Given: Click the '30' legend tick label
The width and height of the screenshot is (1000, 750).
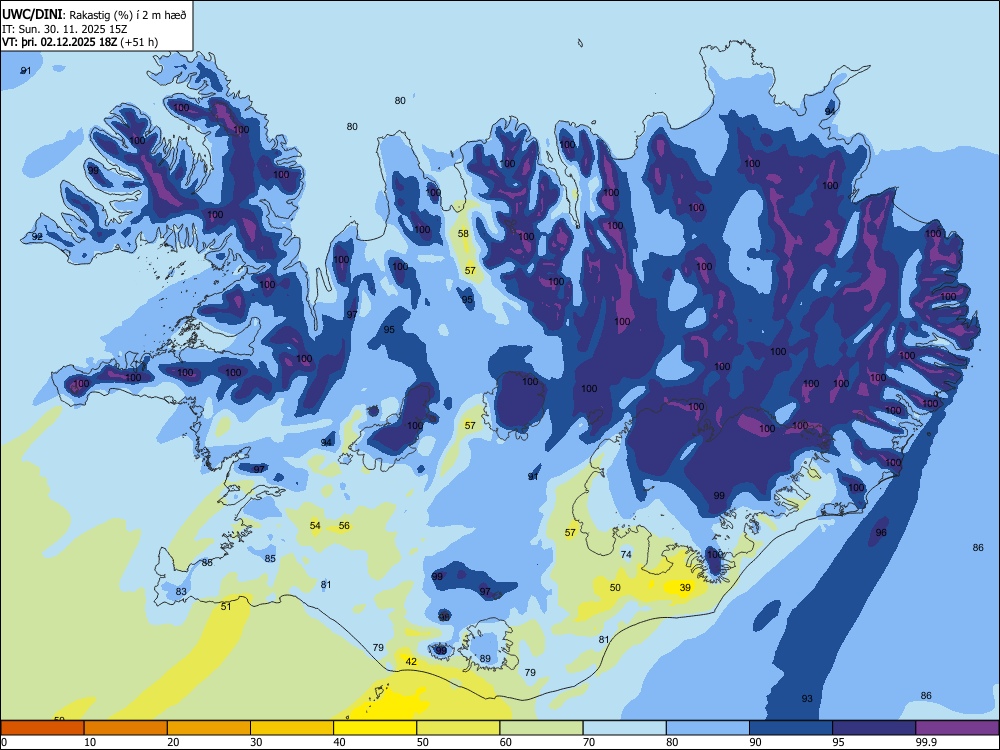Looking at the screenshot, I should click(256, 742).
